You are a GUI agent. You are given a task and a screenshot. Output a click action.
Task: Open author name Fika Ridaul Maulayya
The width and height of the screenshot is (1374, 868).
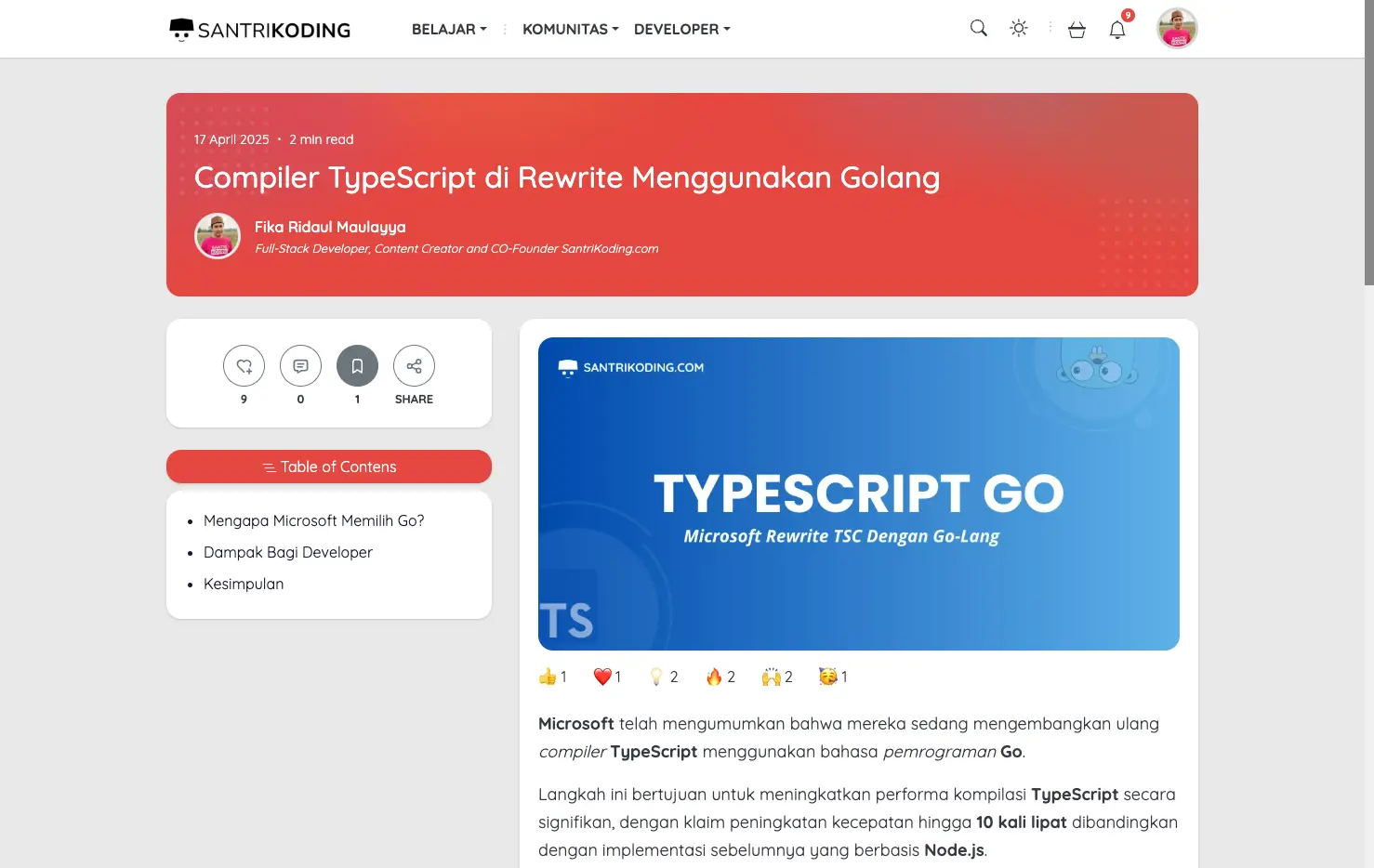tap(330, 227)
